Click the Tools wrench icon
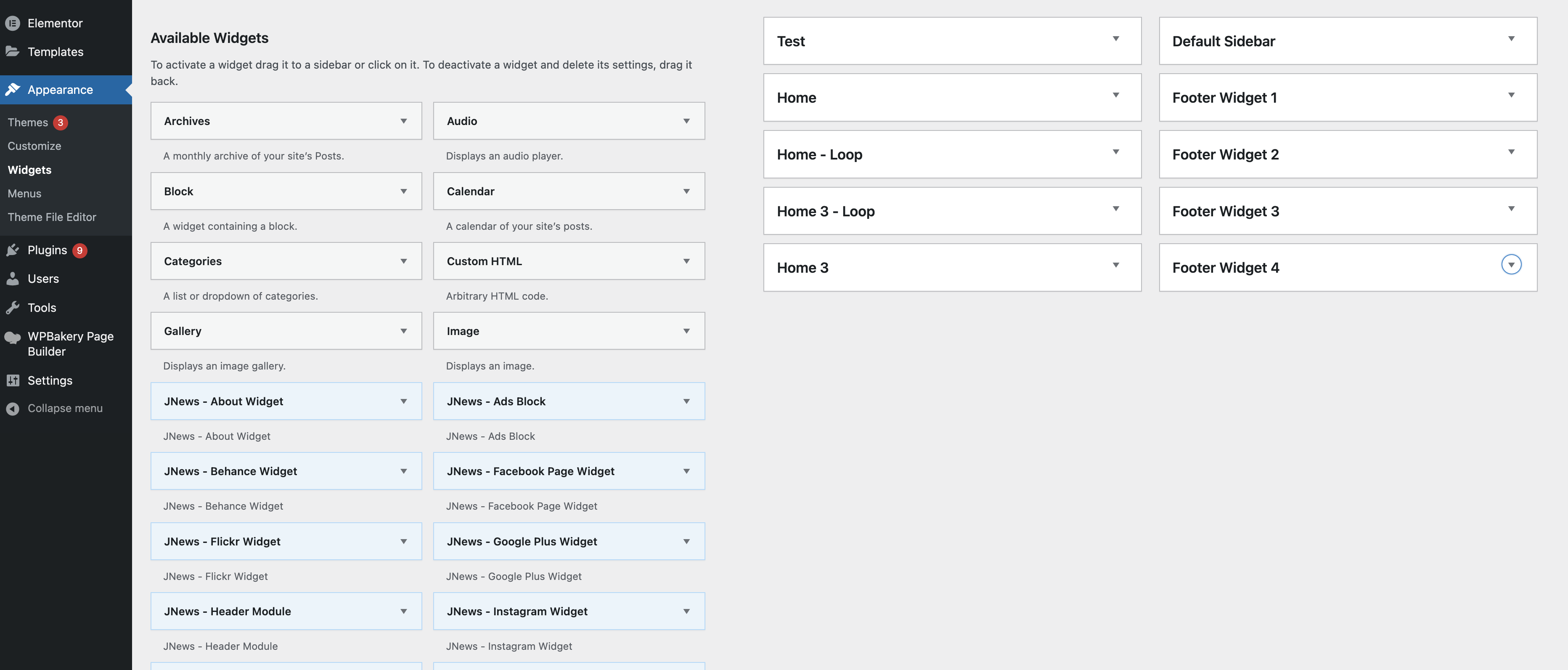This screenshot has width=1568, height=670. 13,308
